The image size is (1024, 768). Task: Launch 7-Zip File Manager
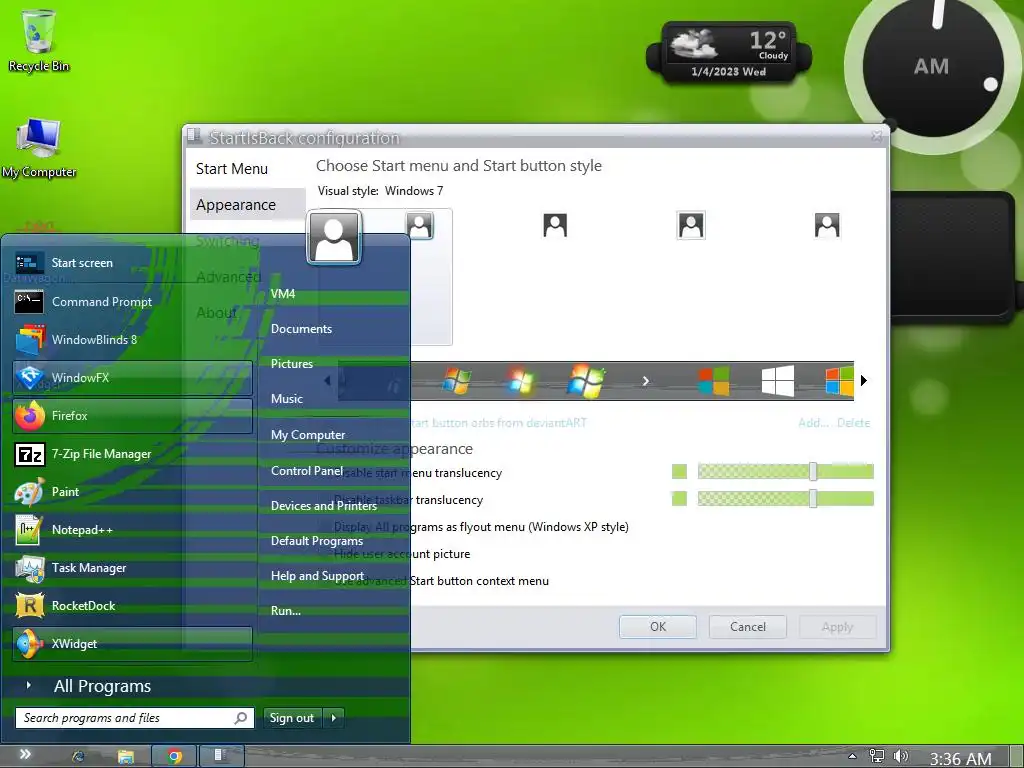coord(132,454)
